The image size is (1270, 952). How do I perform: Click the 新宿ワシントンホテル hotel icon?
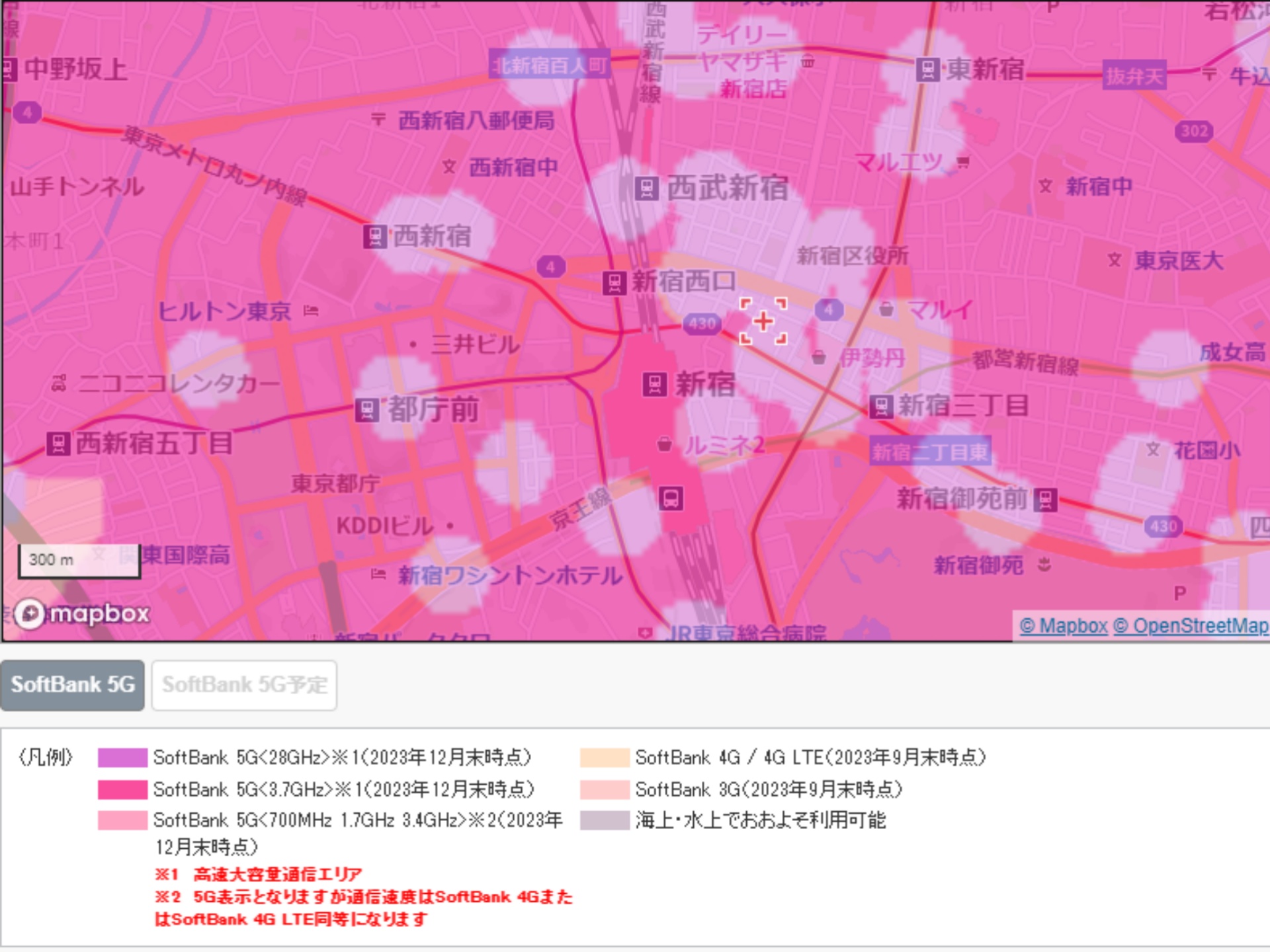click(378, 574)
